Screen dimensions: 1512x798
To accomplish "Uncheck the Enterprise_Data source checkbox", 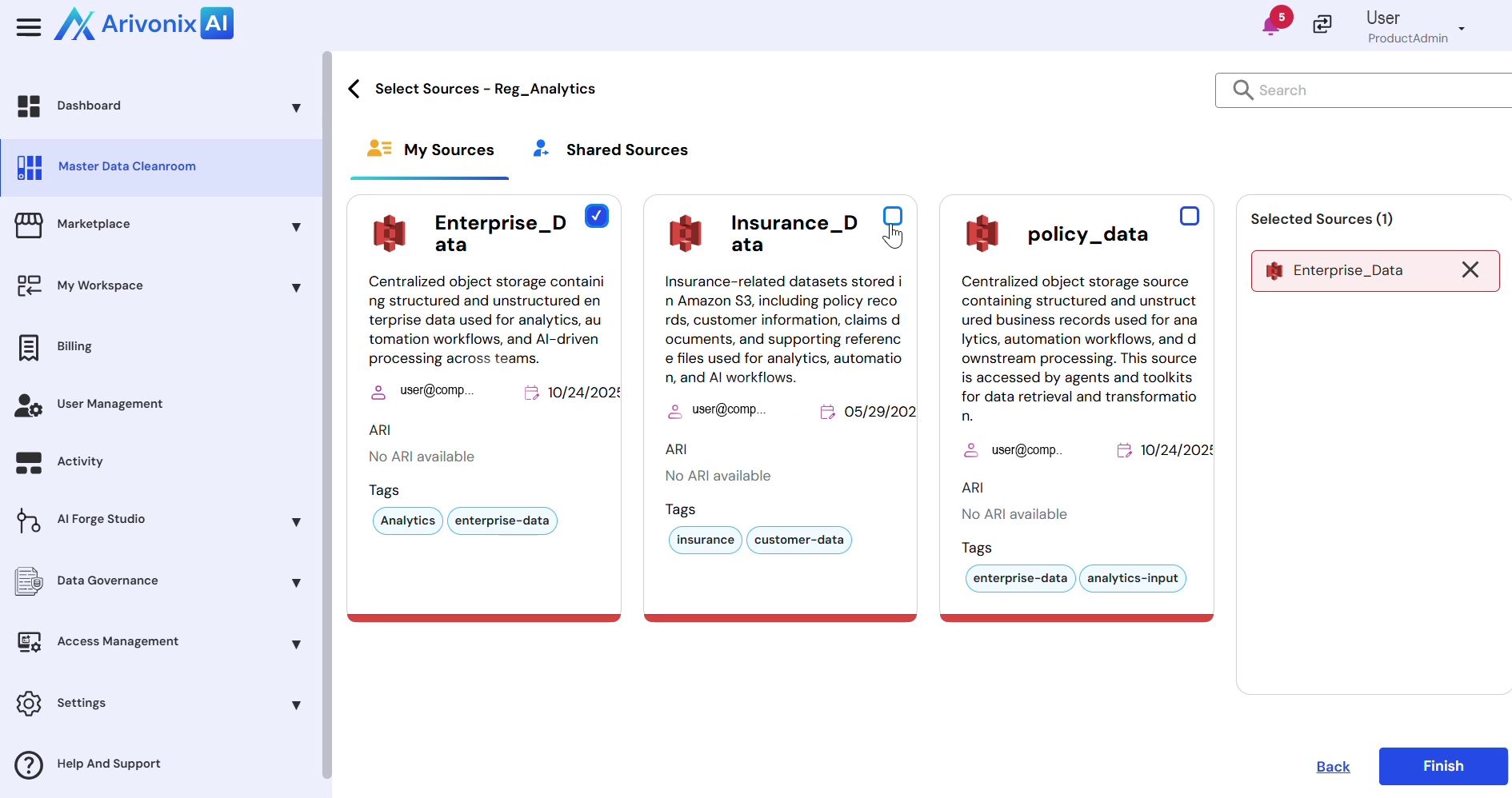I will (596, 216).
